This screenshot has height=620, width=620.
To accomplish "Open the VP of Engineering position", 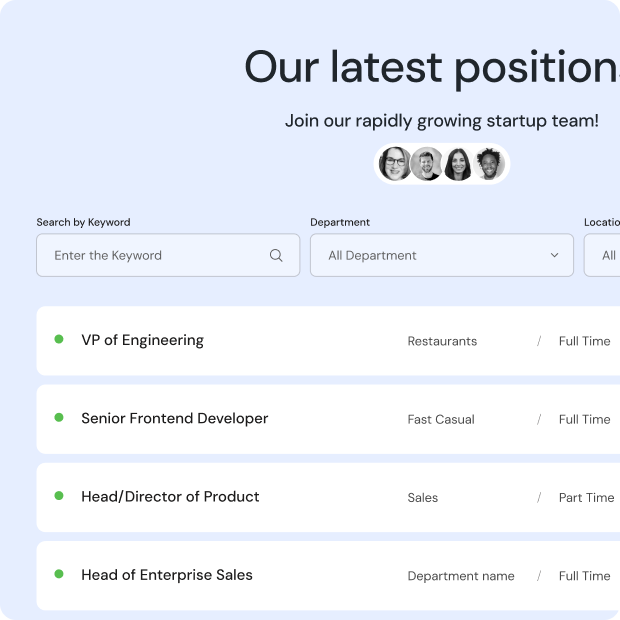I will point(142,340).
